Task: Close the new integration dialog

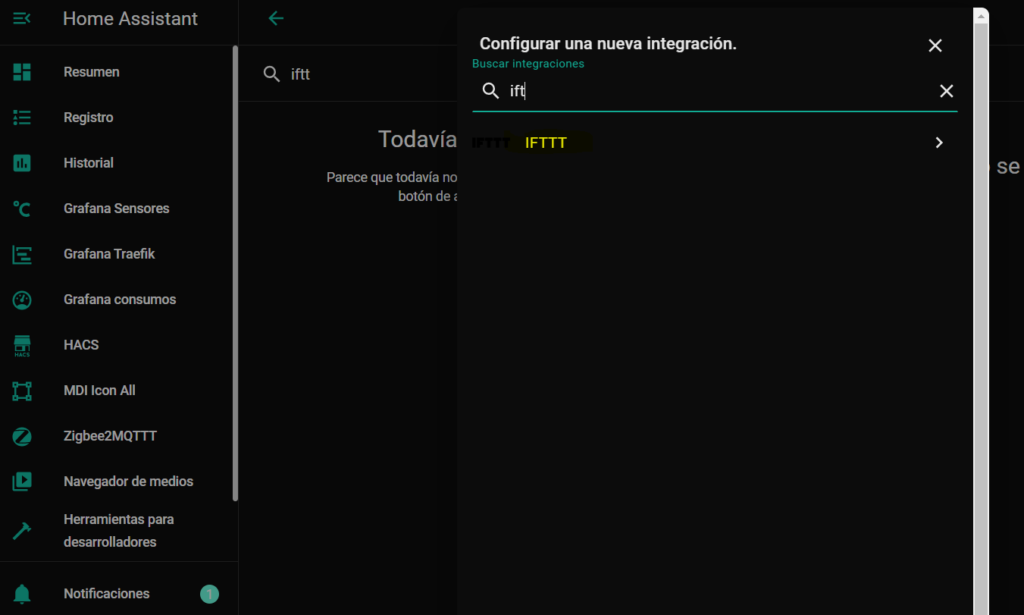Action: 935,45
